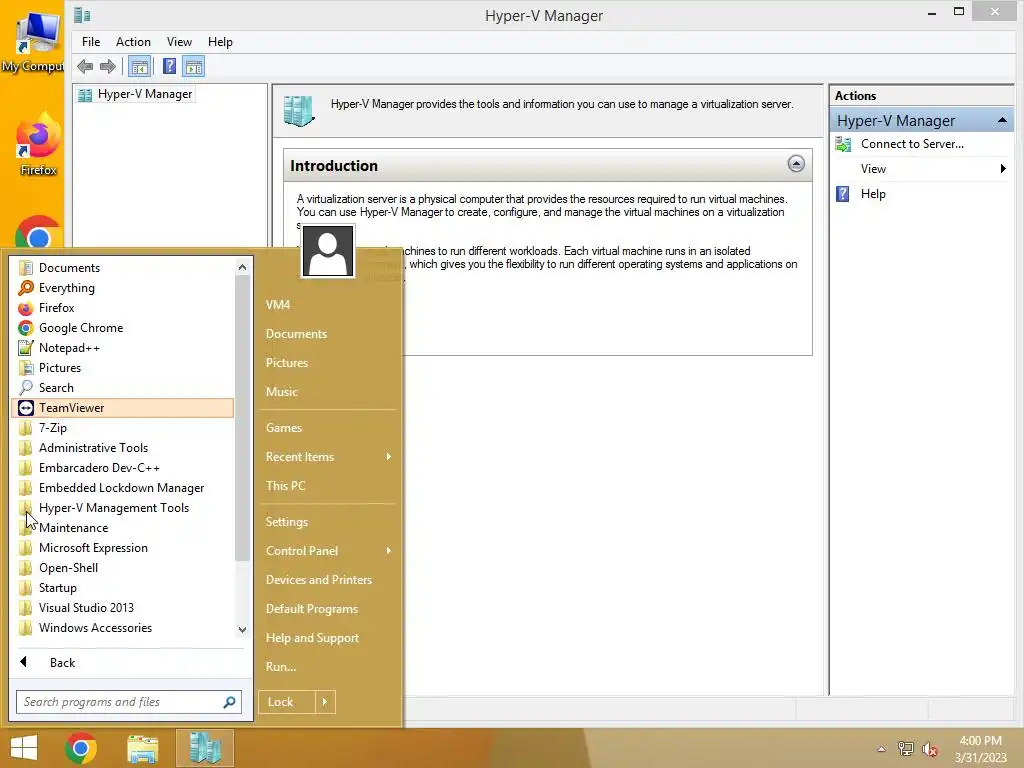Expand Control Panel submenu

pos(328,551)
